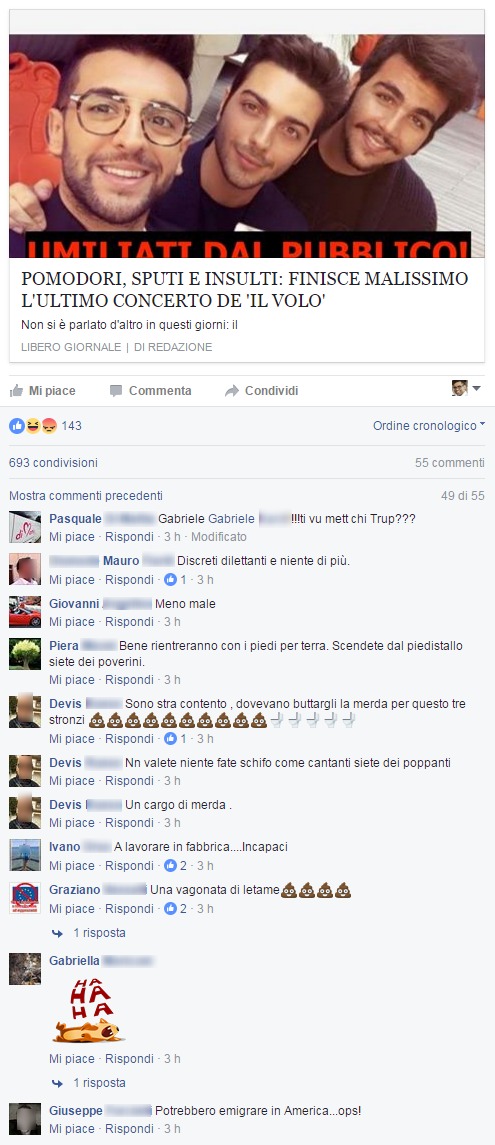Screen dimensions: 495x1145
Task: Open the 55 commenti link
Action: click(x=449, y=462)
